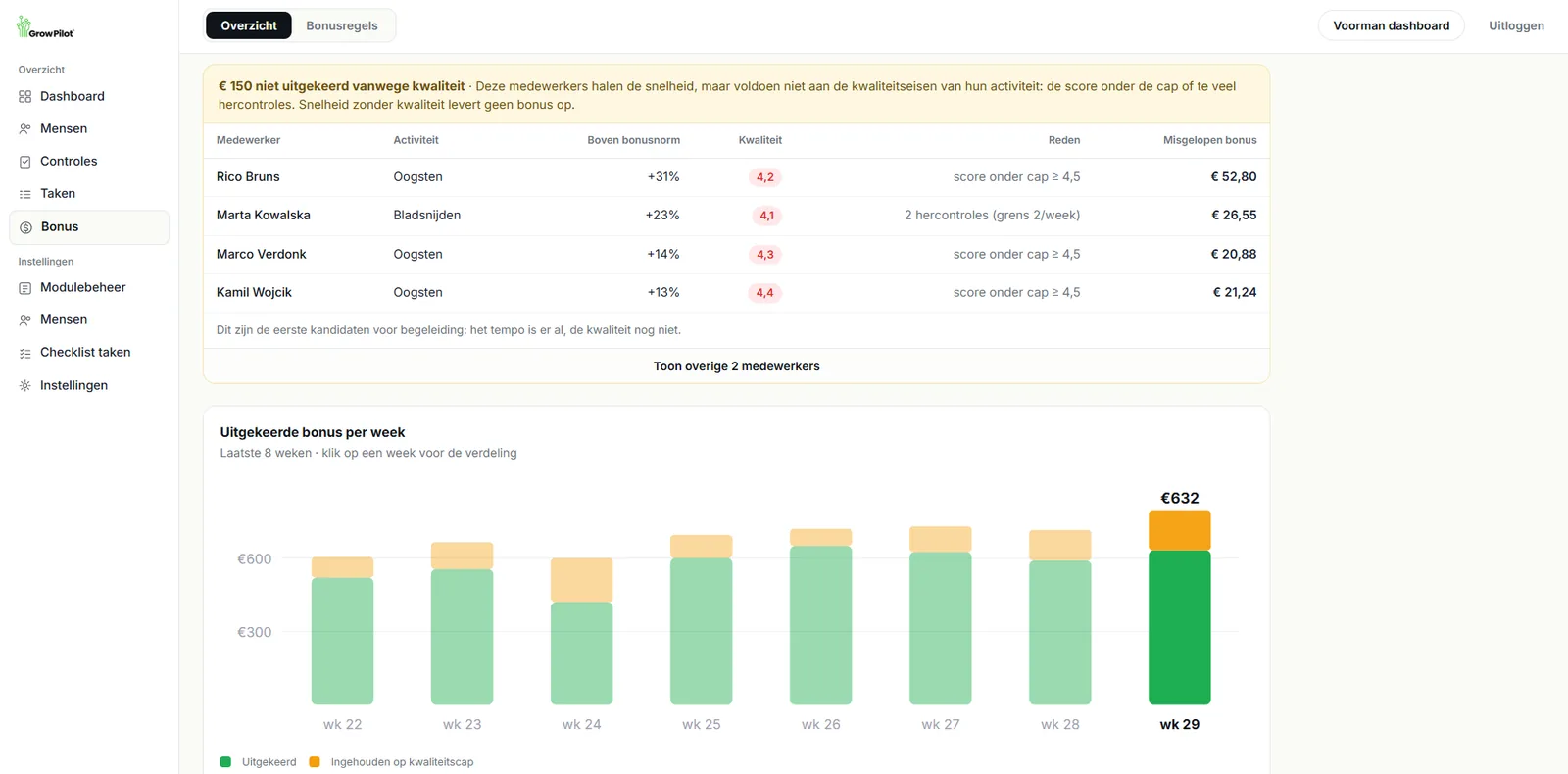Click the 4,4 quality score badge
Image resolution: width=1568 pixels, height=774 pixels.
[765, 292]
